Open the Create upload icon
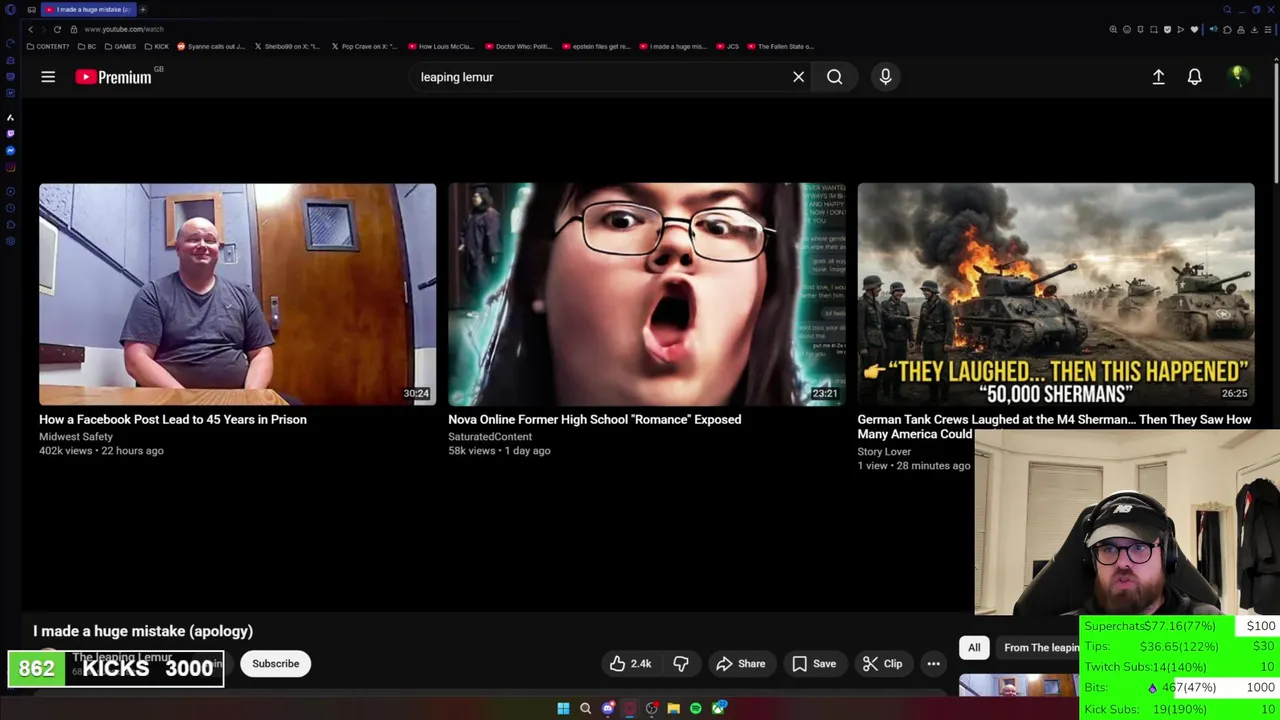 click(x=1158, y=77)
